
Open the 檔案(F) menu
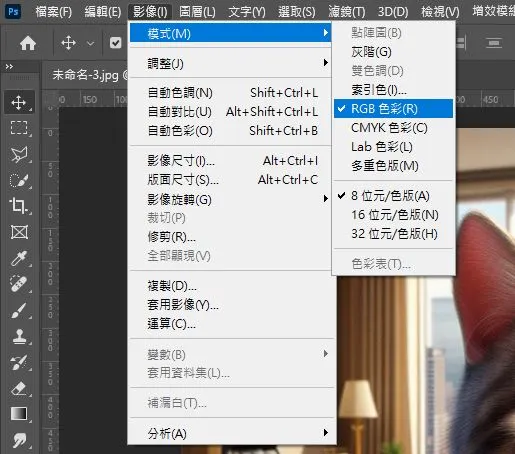[54, 12]
